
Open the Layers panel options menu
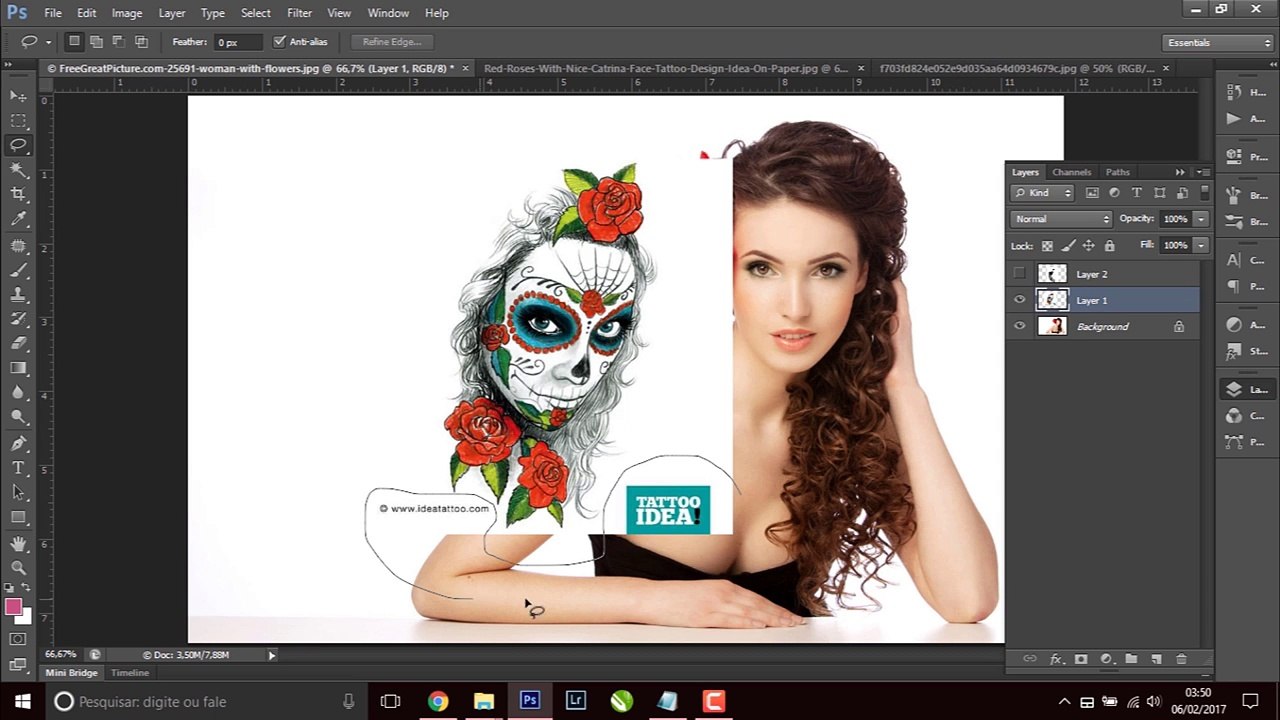1203,172
